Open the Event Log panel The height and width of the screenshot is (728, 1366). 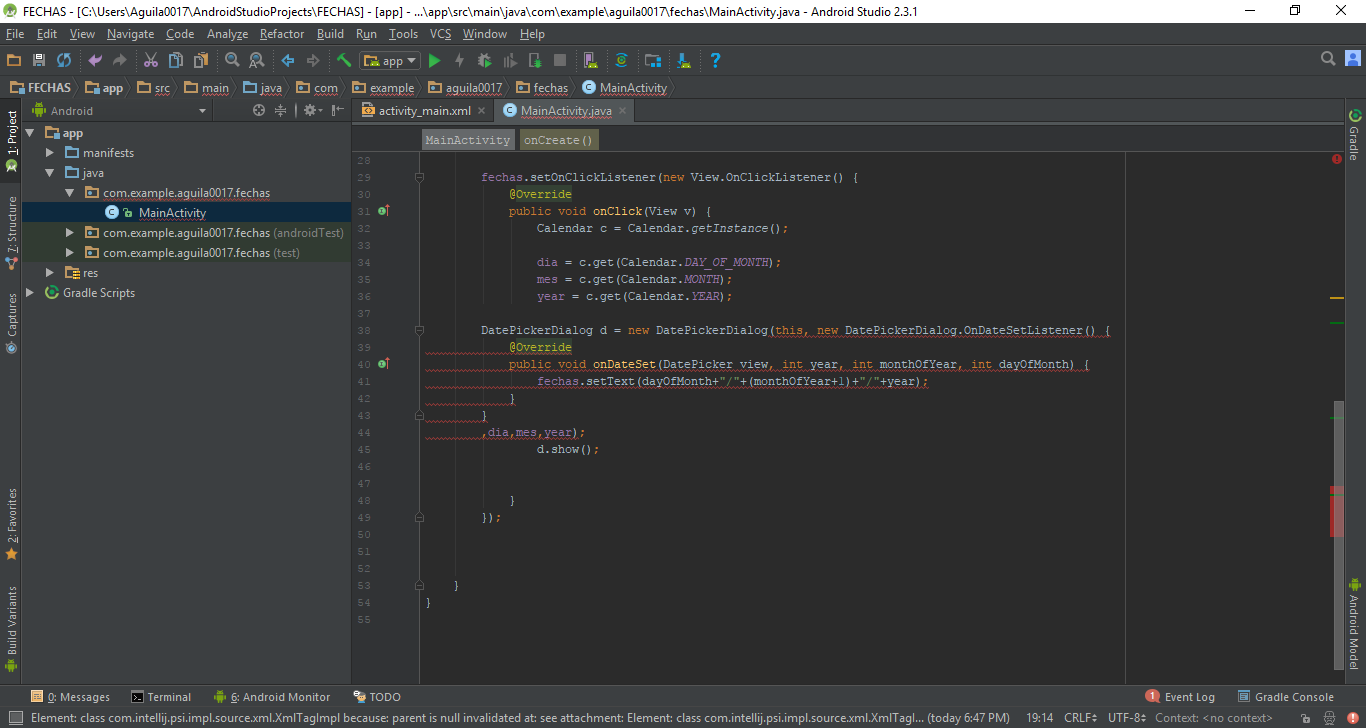point(1180,697)
